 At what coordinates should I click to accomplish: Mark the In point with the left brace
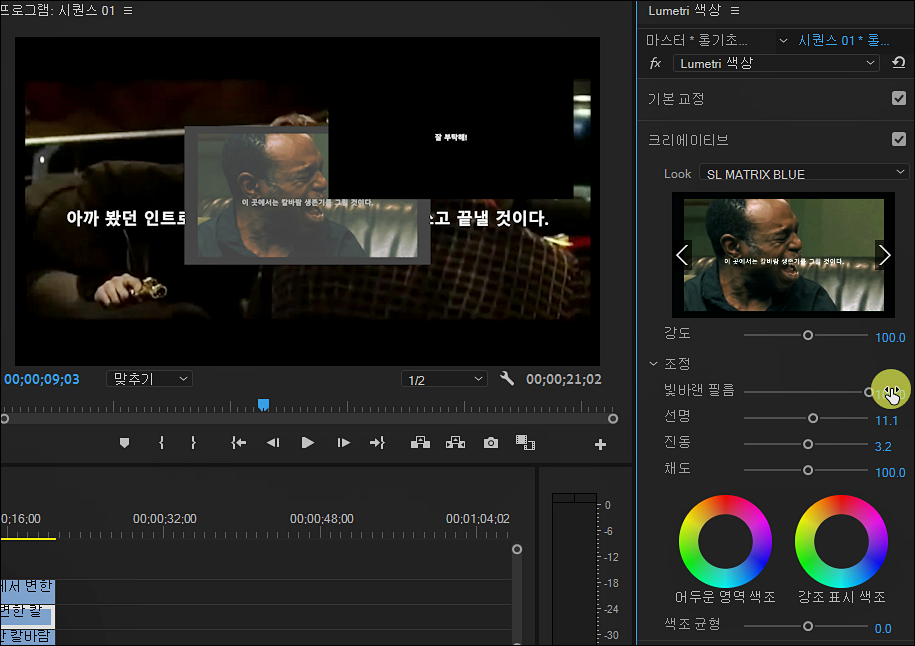pos(162,443)
